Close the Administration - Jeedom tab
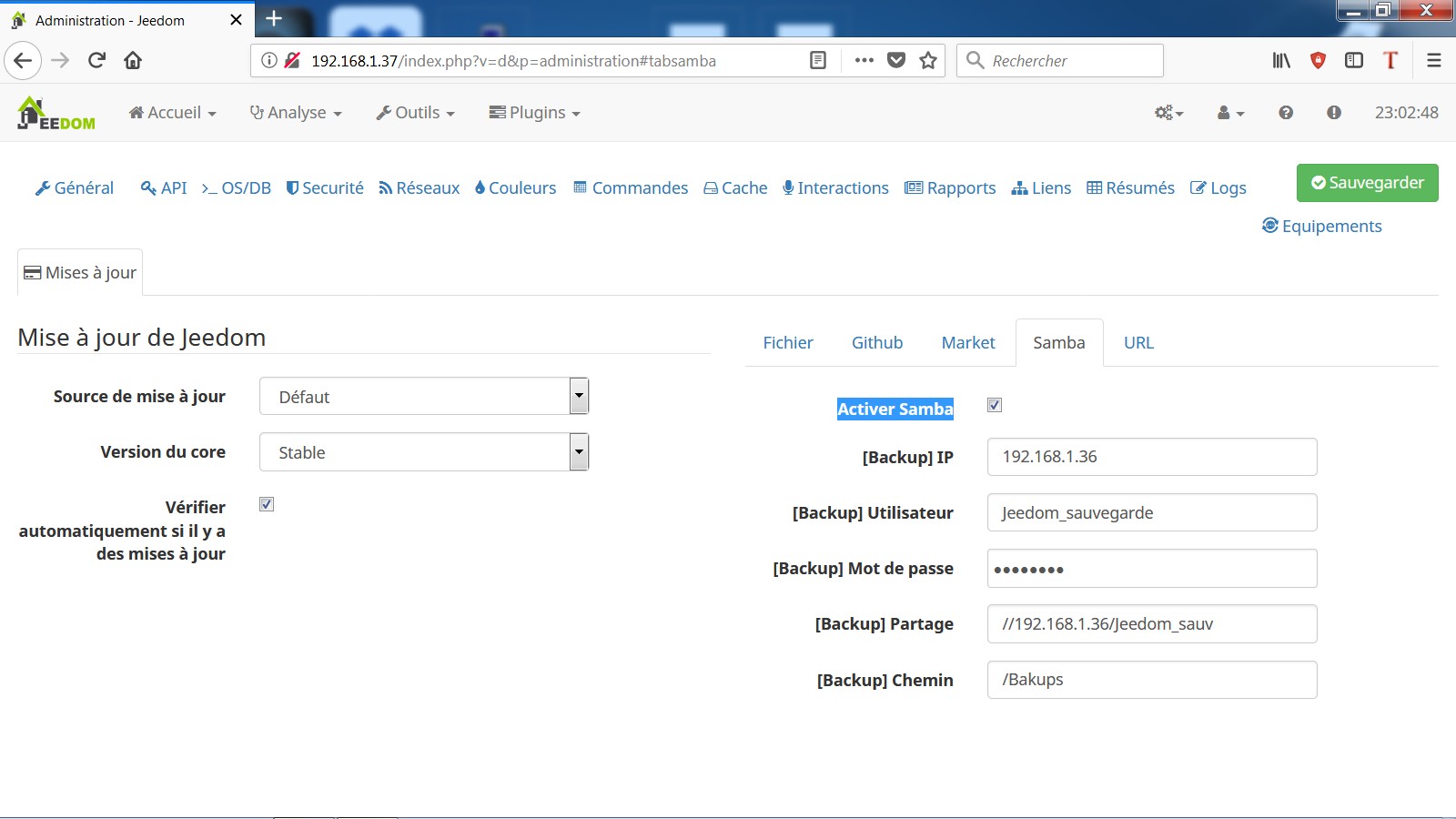The width and height of the screenshot is (1456, 819). coord(236,20)
